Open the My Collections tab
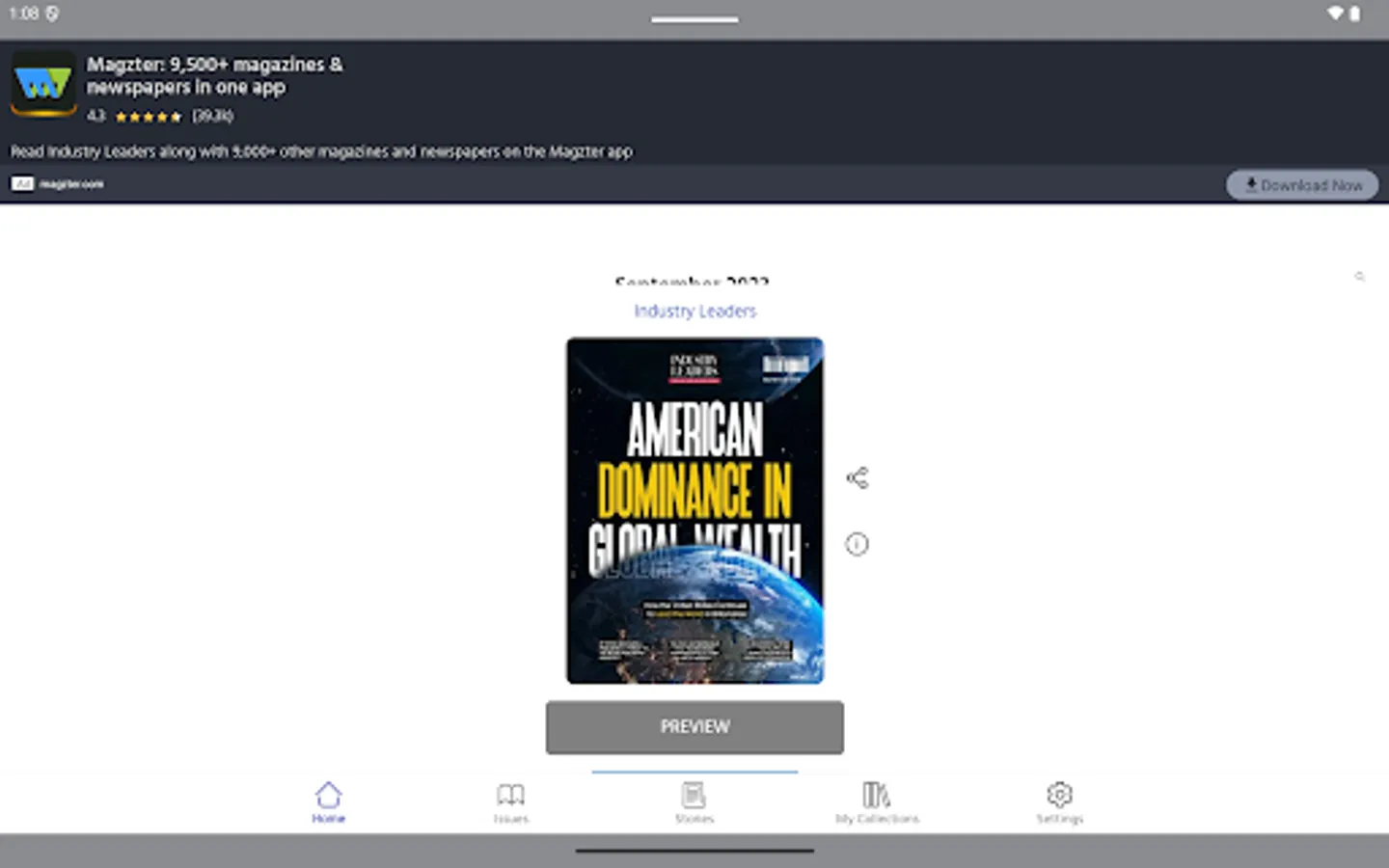 click(x=877, y=802)
